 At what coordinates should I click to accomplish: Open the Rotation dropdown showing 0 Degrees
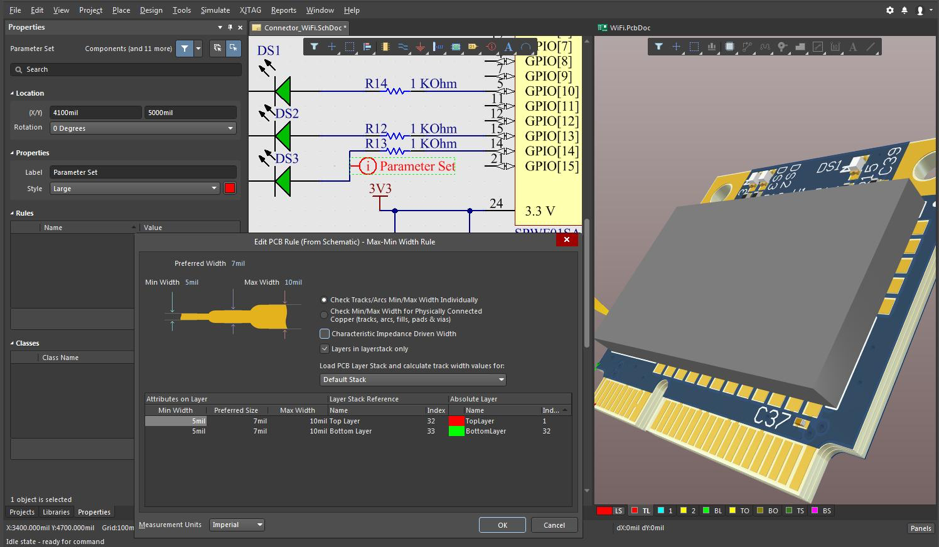143,128
